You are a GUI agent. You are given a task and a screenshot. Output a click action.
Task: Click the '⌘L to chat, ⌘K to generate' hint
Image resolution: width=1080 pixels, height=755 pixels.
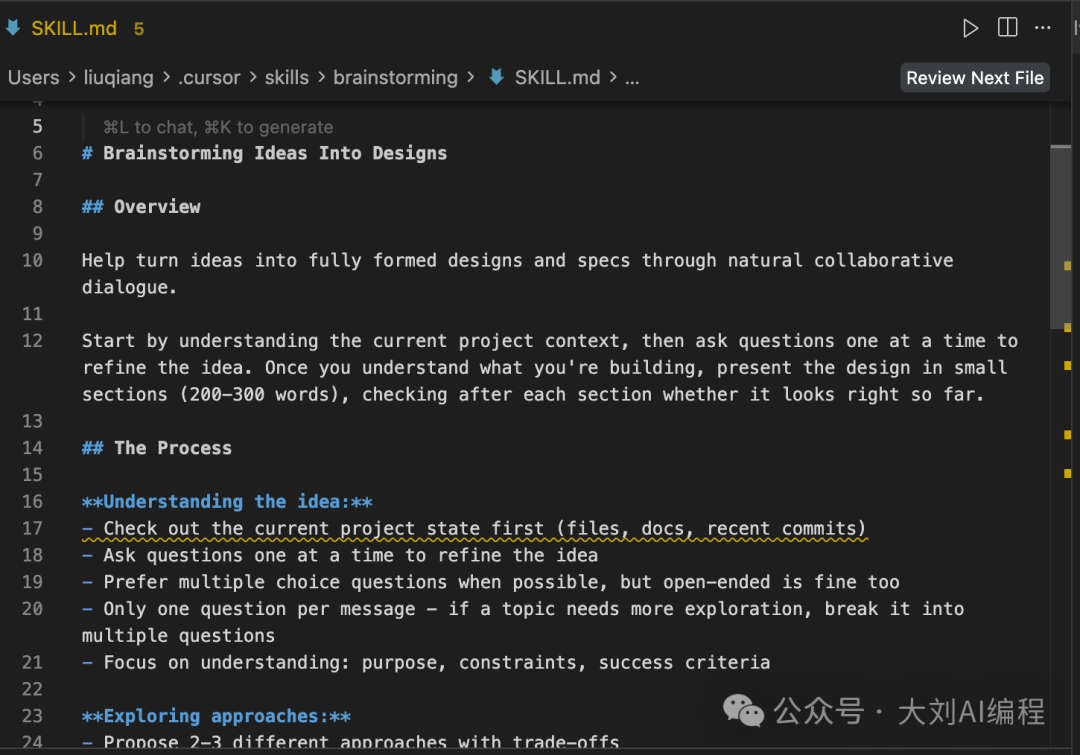(x=218, y=127)
